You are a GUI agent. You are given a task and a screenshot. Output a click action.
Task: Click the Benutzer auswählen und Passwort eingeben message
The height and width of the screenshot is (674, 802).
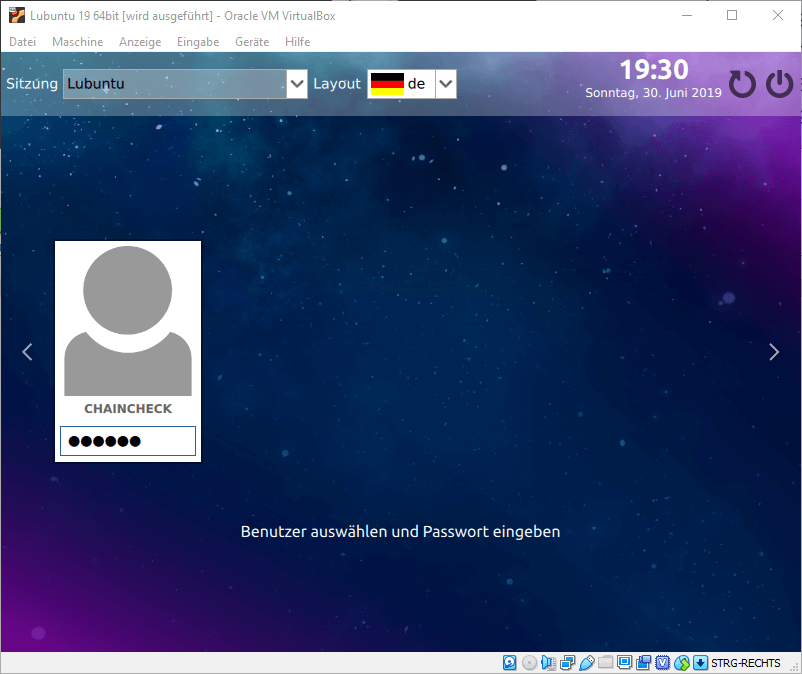click(400, 532)
